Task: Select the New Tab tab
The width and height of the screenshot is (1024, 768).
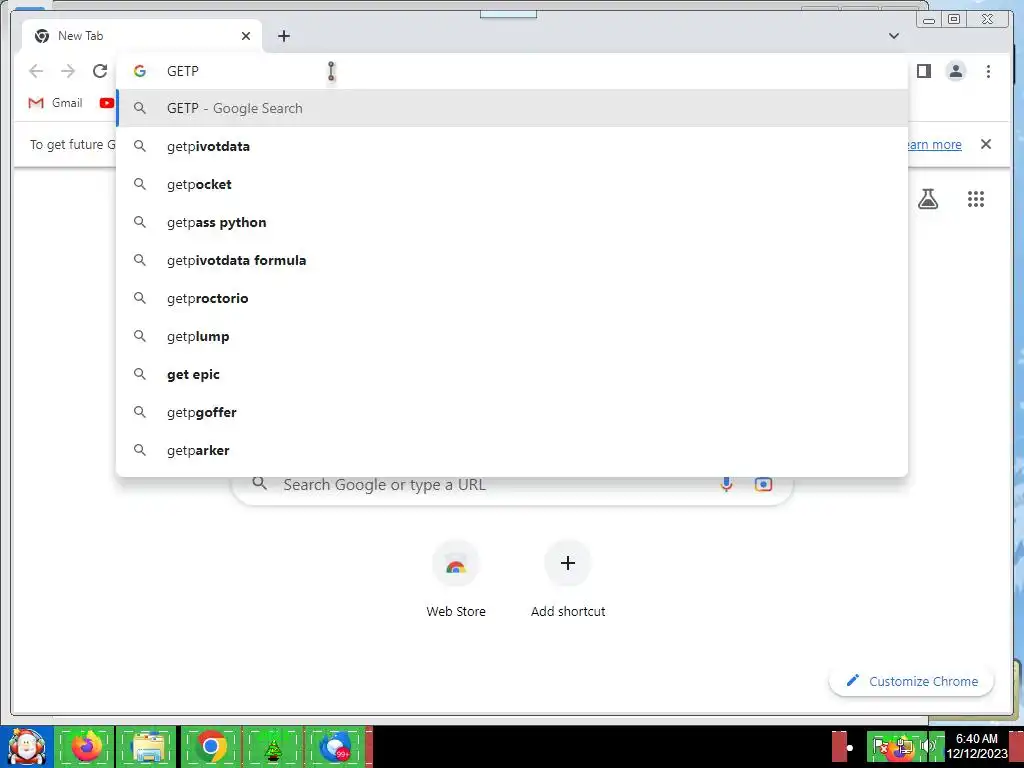Action: point(142,36)
